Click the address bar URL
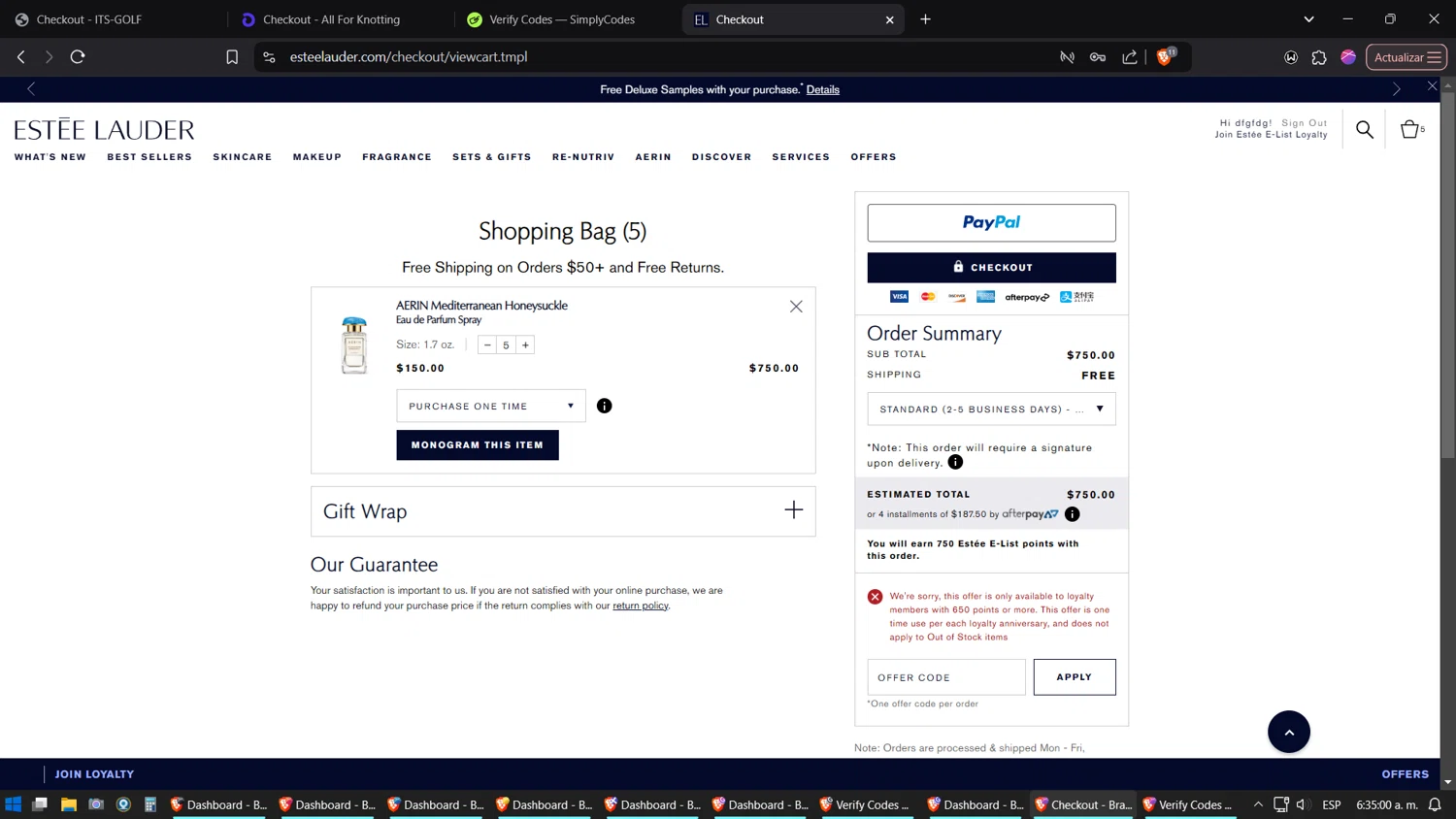This screenshot has width=1456, height=819. (x=409, y=57)
